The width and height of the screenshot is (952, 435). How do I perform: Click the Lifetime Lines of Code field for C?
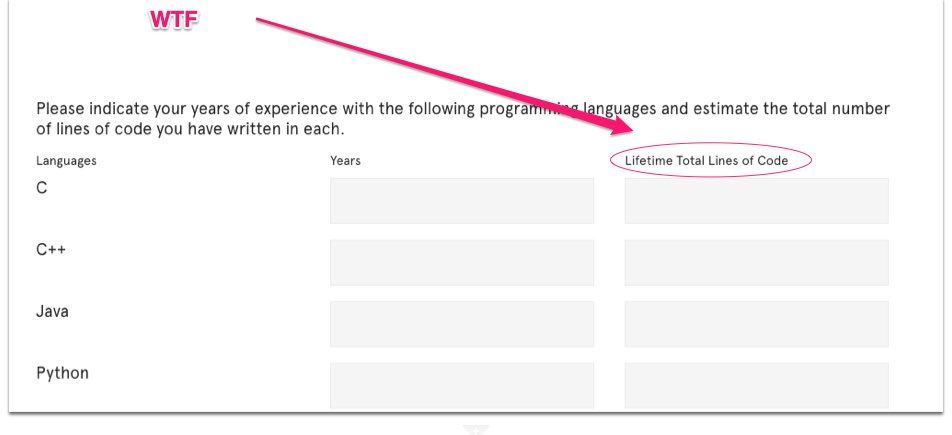click(756, 200)
